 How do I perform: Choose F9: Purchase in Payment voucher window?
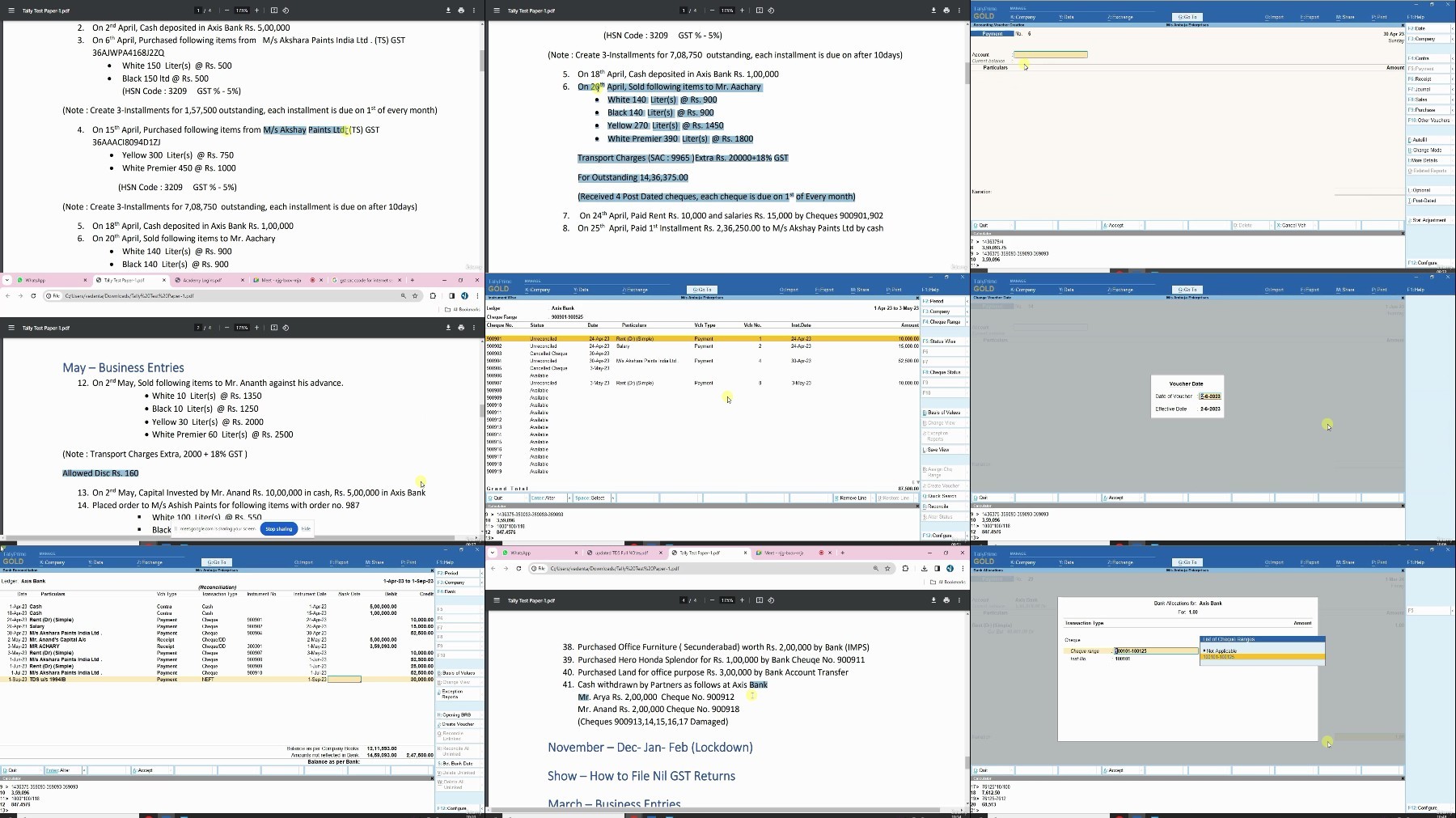[1429, 110]
